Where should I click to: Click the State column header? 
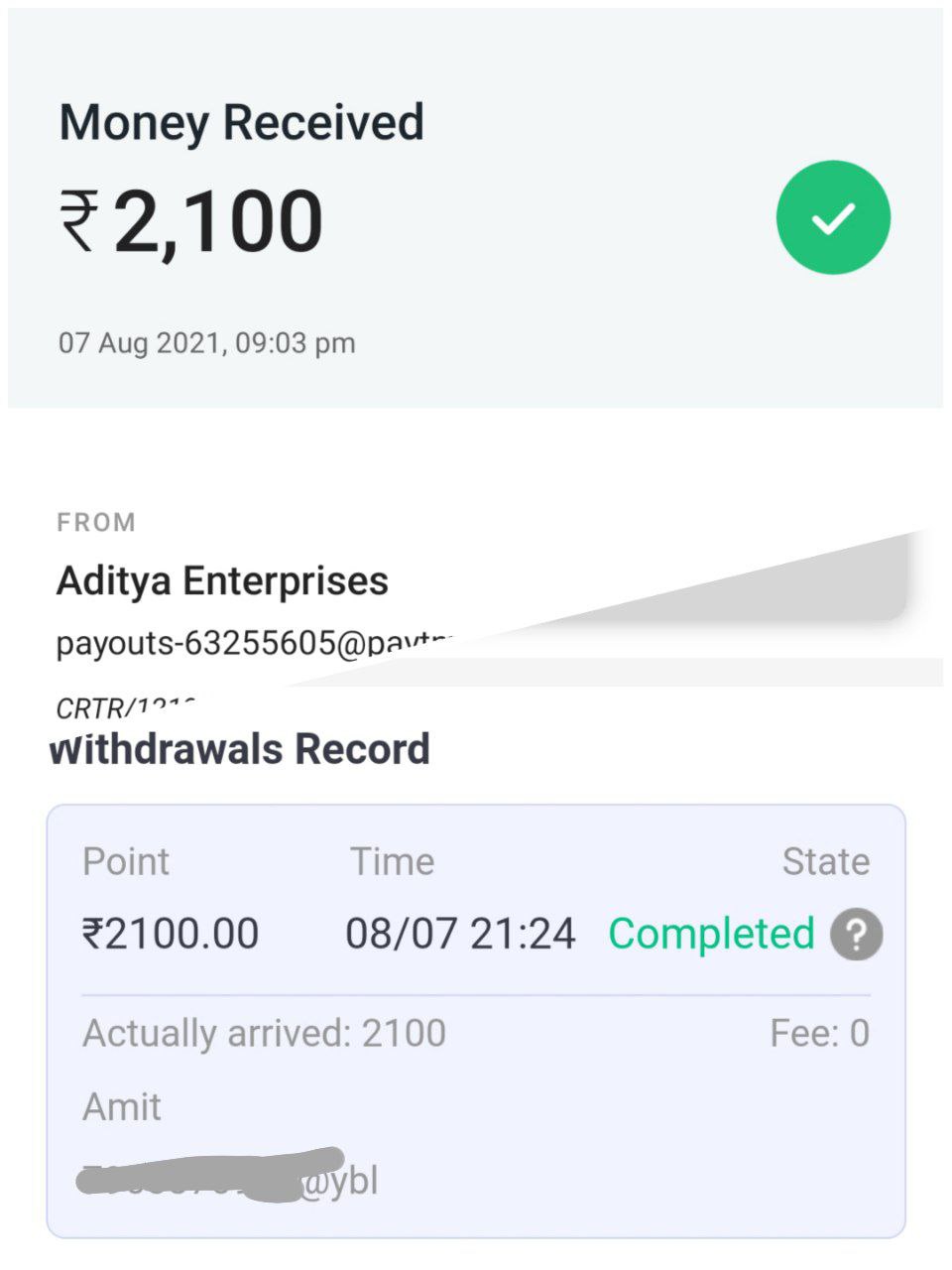click(825, 861)
